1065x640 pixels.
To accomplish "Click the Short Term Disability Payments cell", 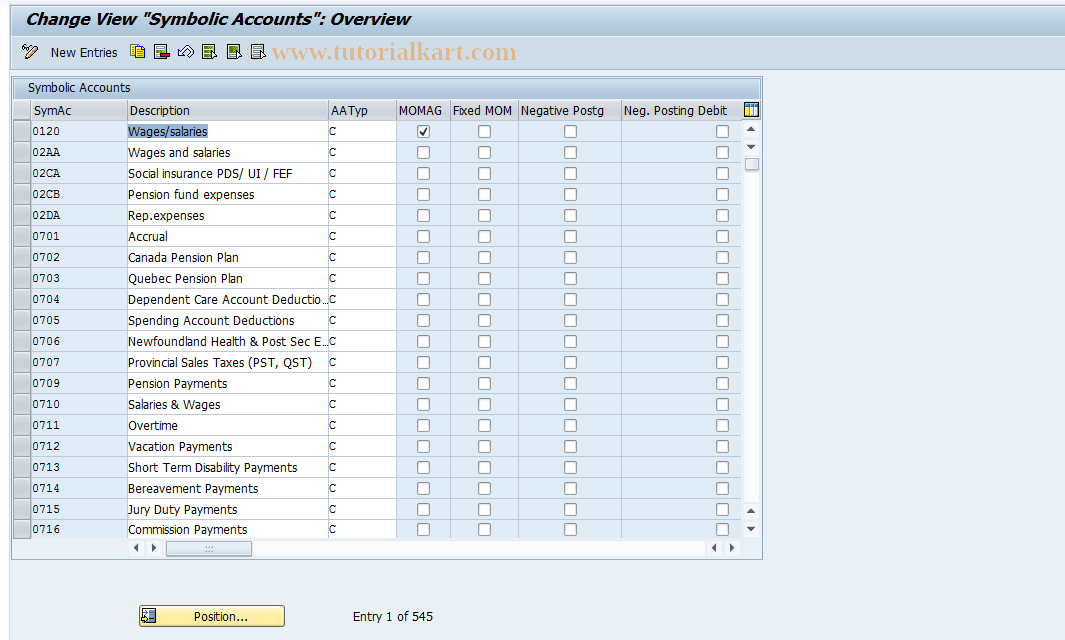I will tap(228, 467).
